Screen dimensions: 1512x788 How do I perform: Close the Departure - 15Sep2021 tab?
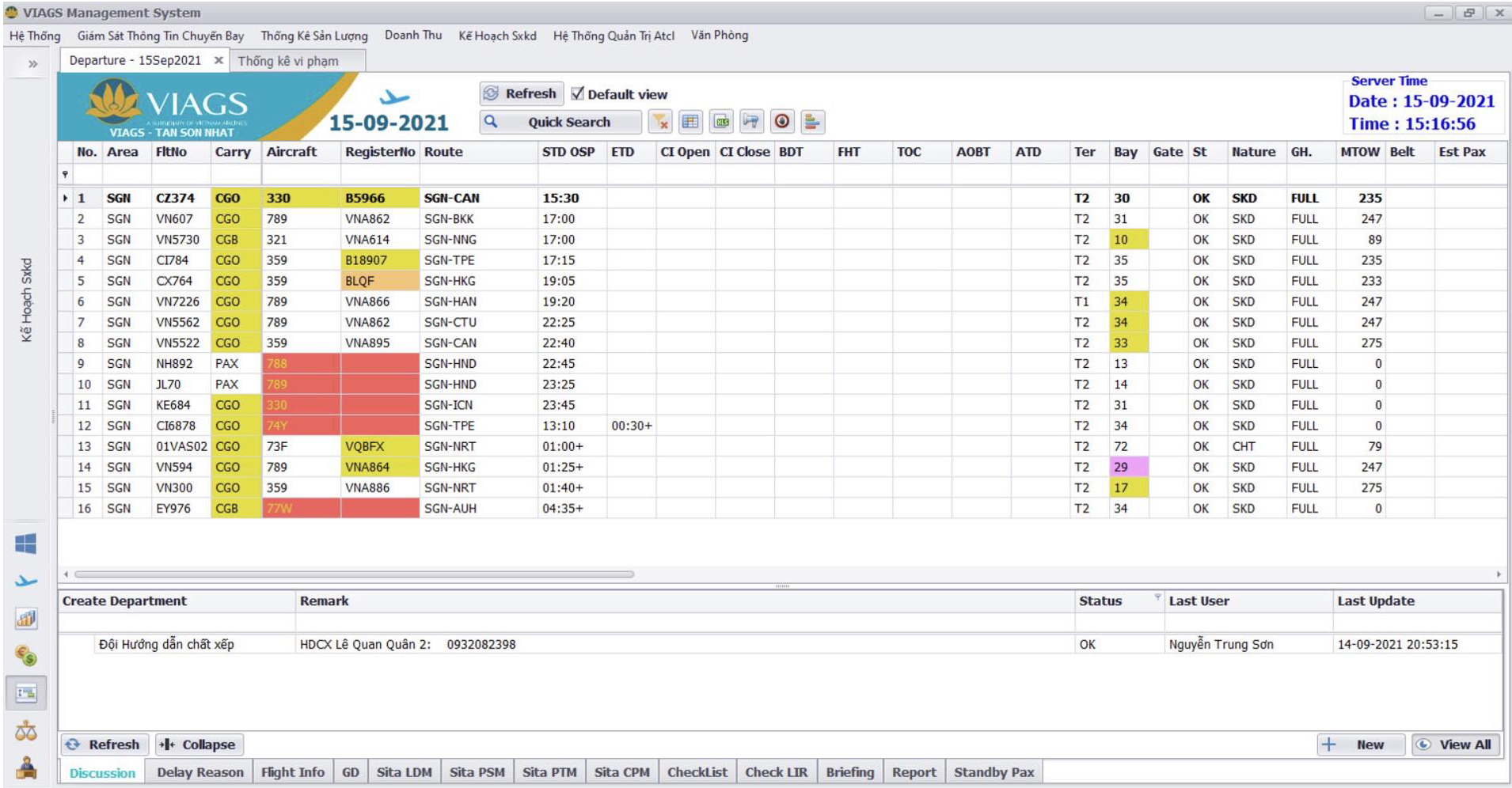click(x=218, y=60)
